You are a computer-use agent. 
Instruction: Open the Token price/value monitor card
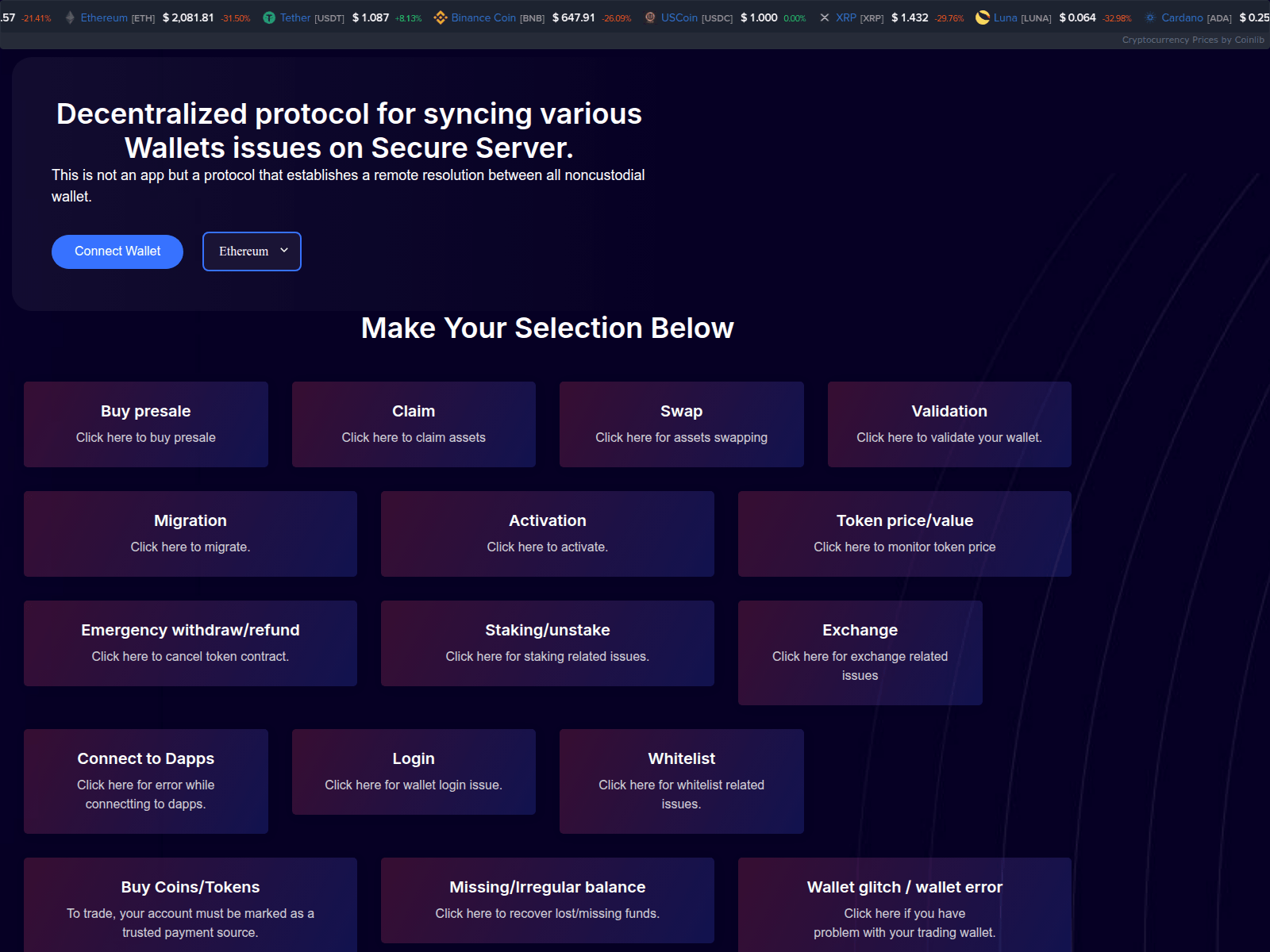click(x=904, y=533)
